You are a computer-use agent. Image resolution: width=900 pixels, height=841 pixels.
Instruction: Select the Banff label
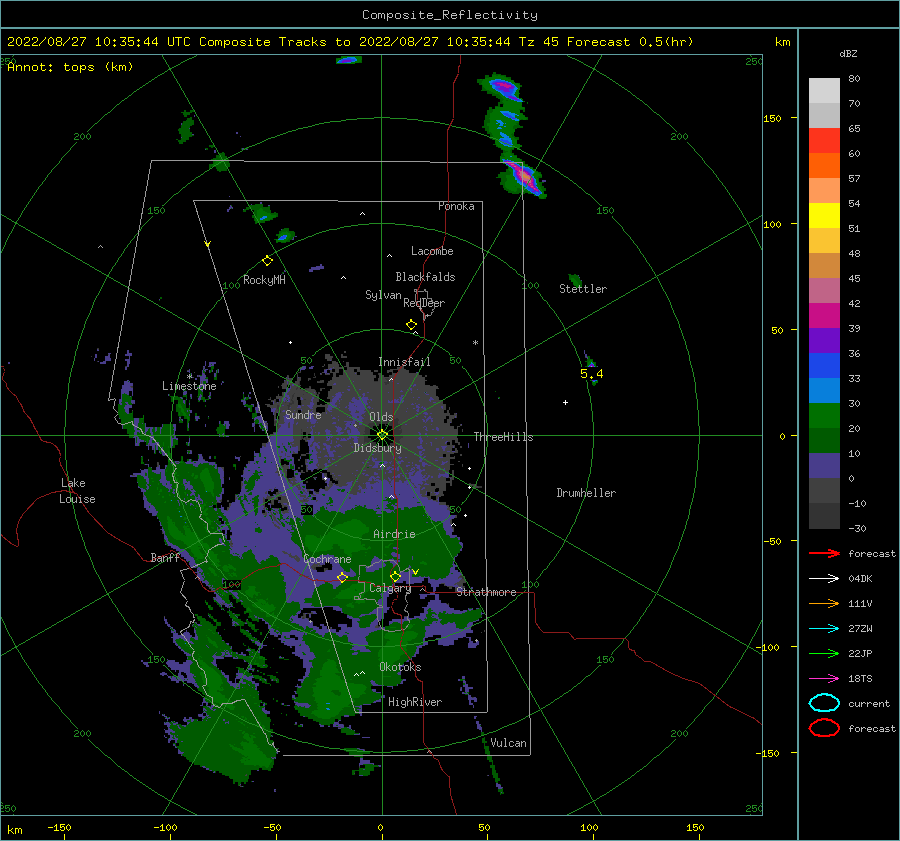pos(165,558)
